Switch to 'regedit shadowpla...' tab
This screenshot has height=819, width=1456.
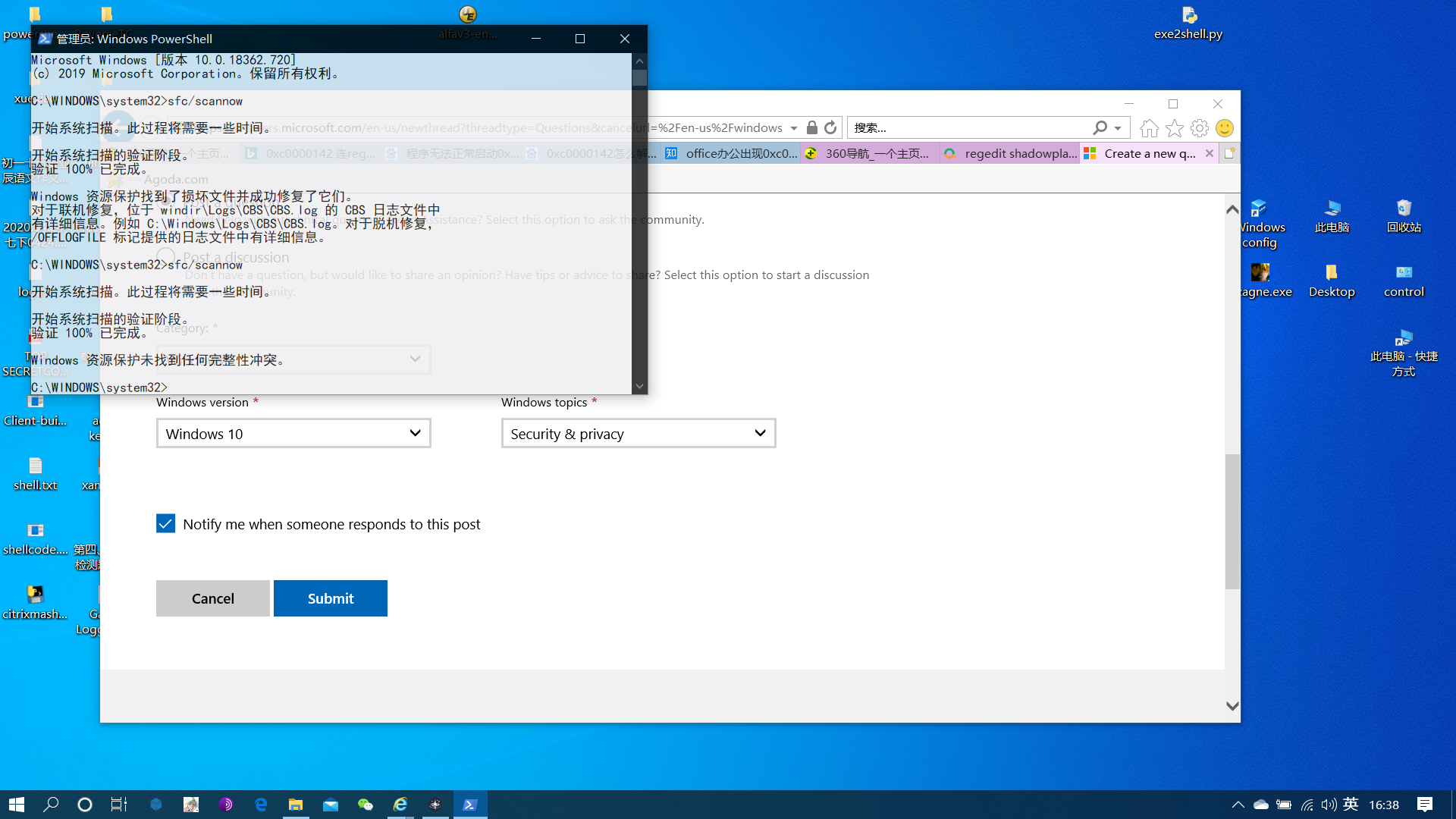coord(1009,153)
